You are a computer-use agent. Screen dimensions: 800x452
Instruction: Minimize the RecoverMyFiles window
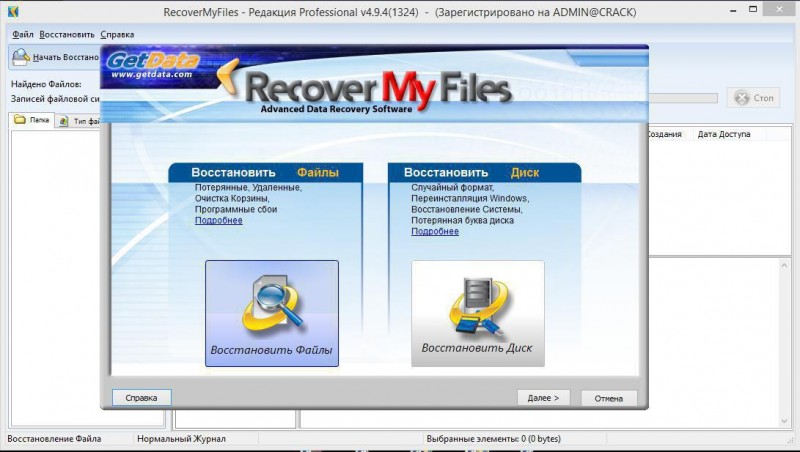click(733, 10)
